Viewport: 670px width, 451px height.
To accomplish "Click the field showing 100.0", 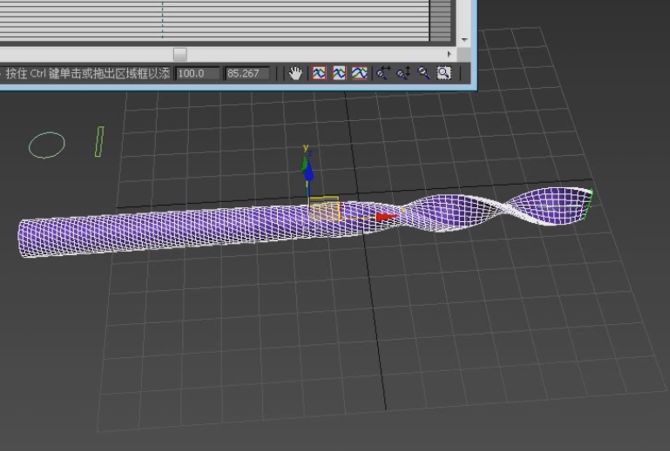I will [197, 73].
